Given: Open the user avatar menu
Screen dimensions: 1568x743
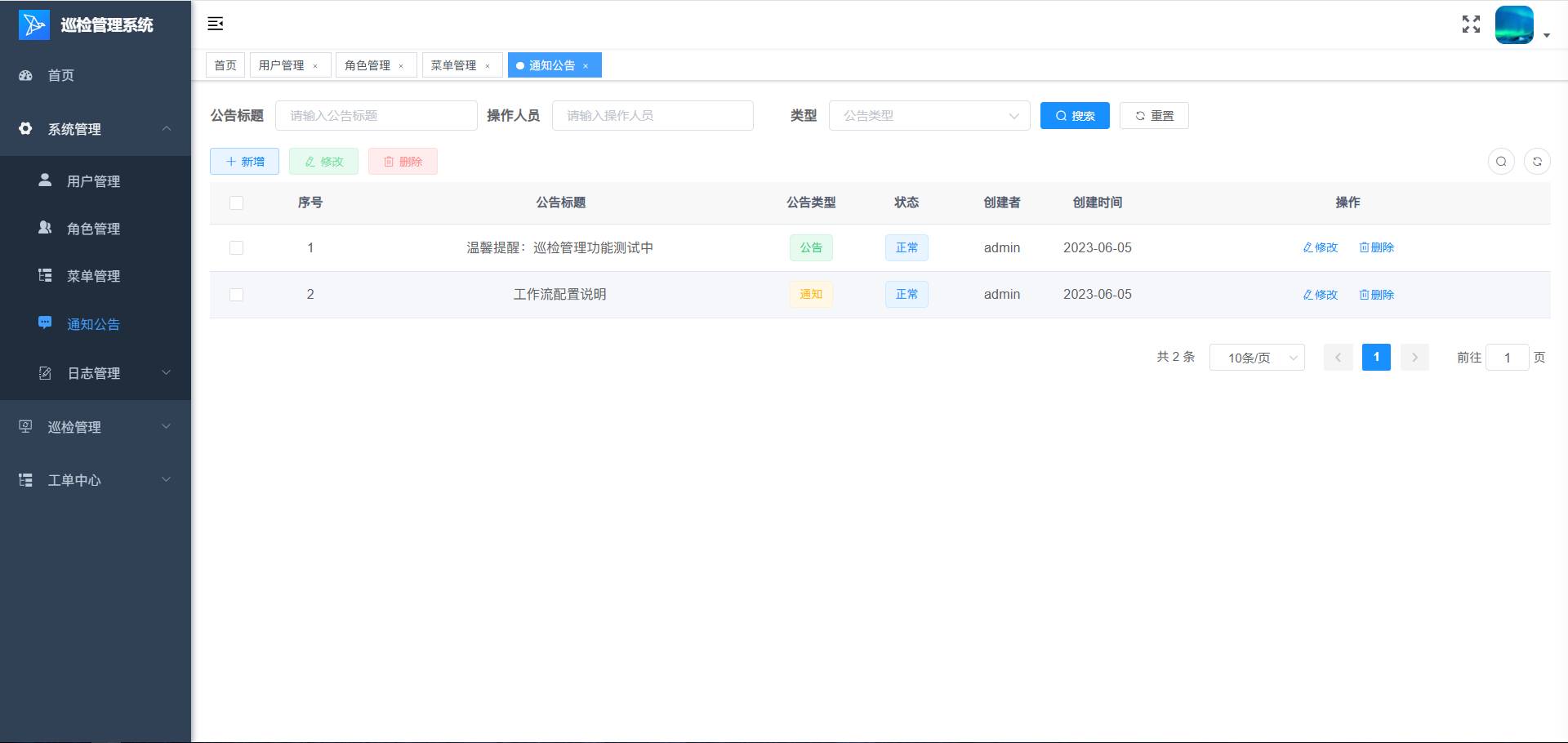Looking at the screenshot, I should click(1521, 25).
